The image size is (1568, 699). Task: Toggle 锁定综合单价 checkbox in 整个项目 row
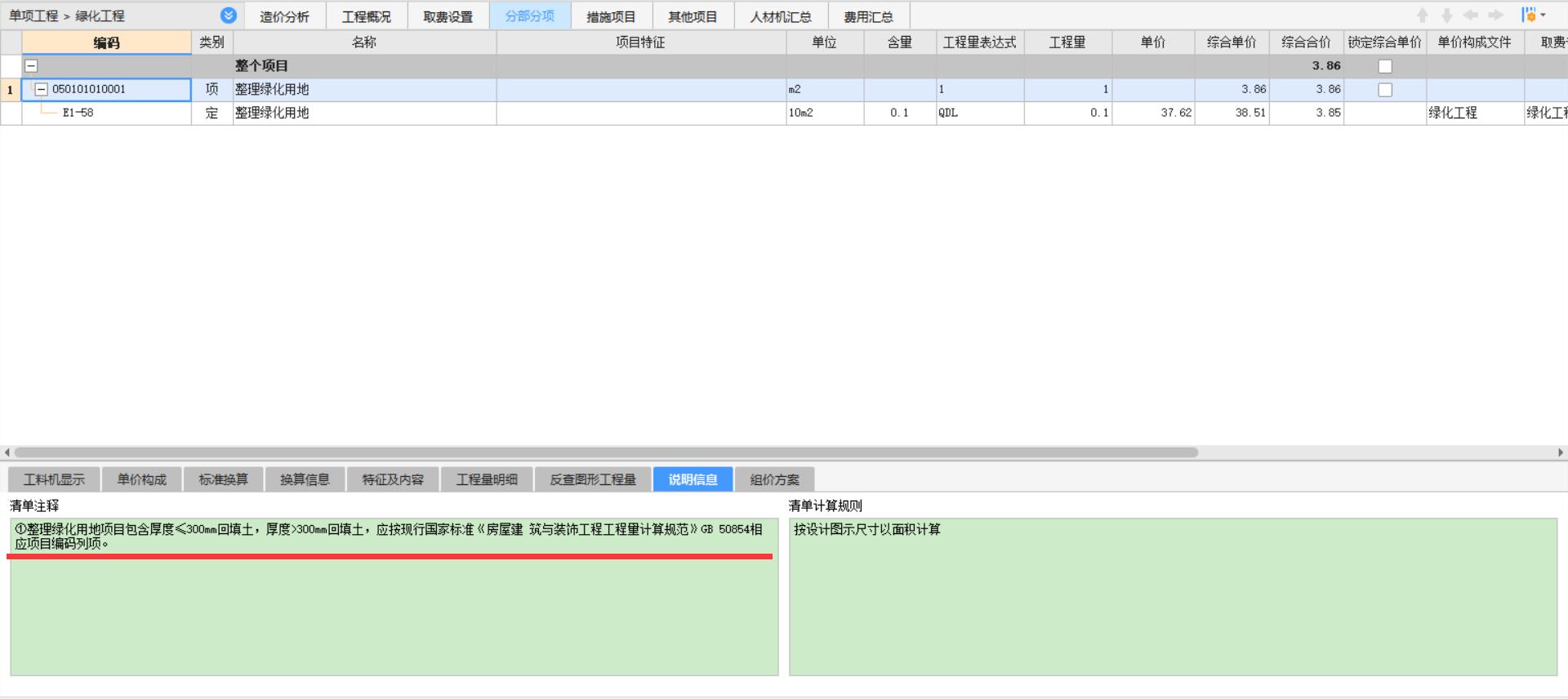[1385, 66]
